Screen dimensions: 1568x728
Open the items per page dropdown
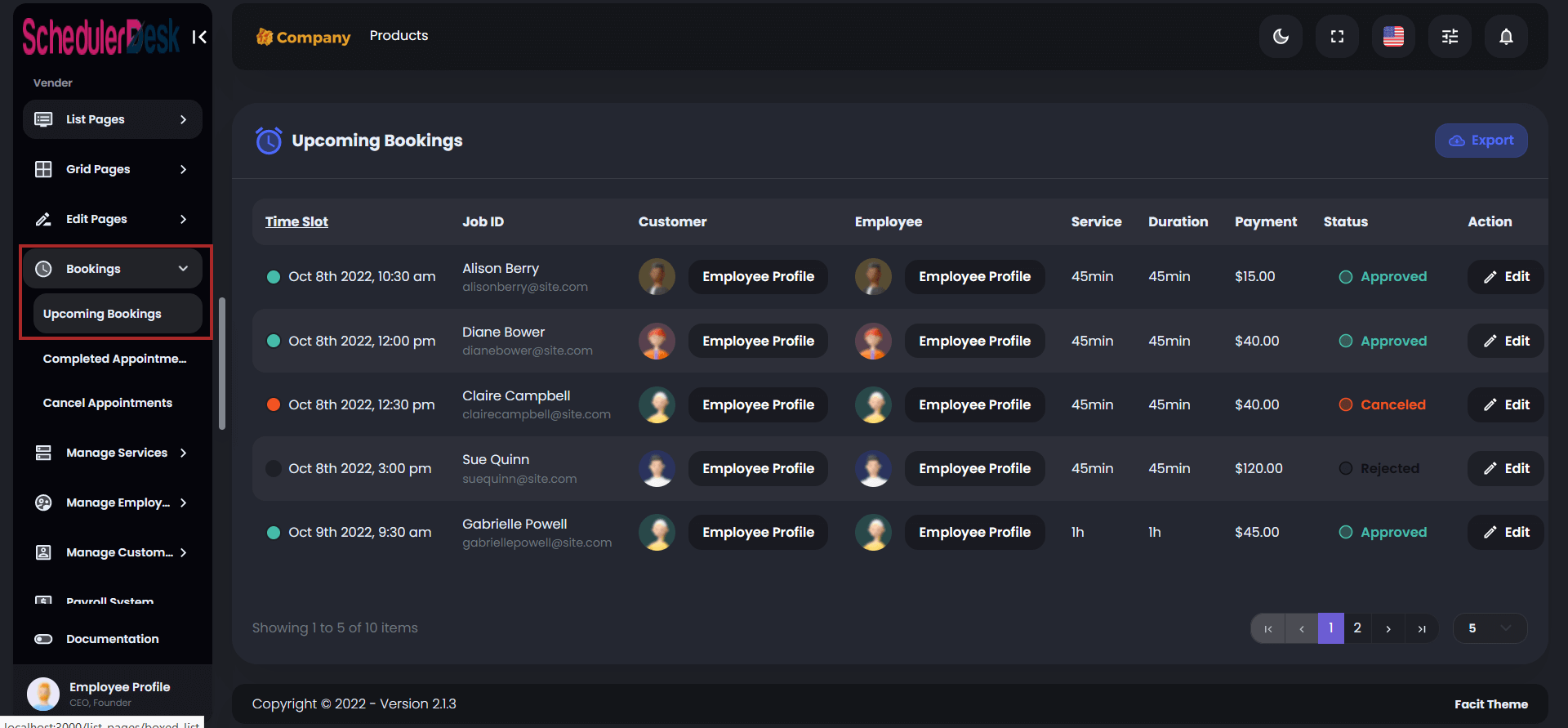click(1490, 628)
